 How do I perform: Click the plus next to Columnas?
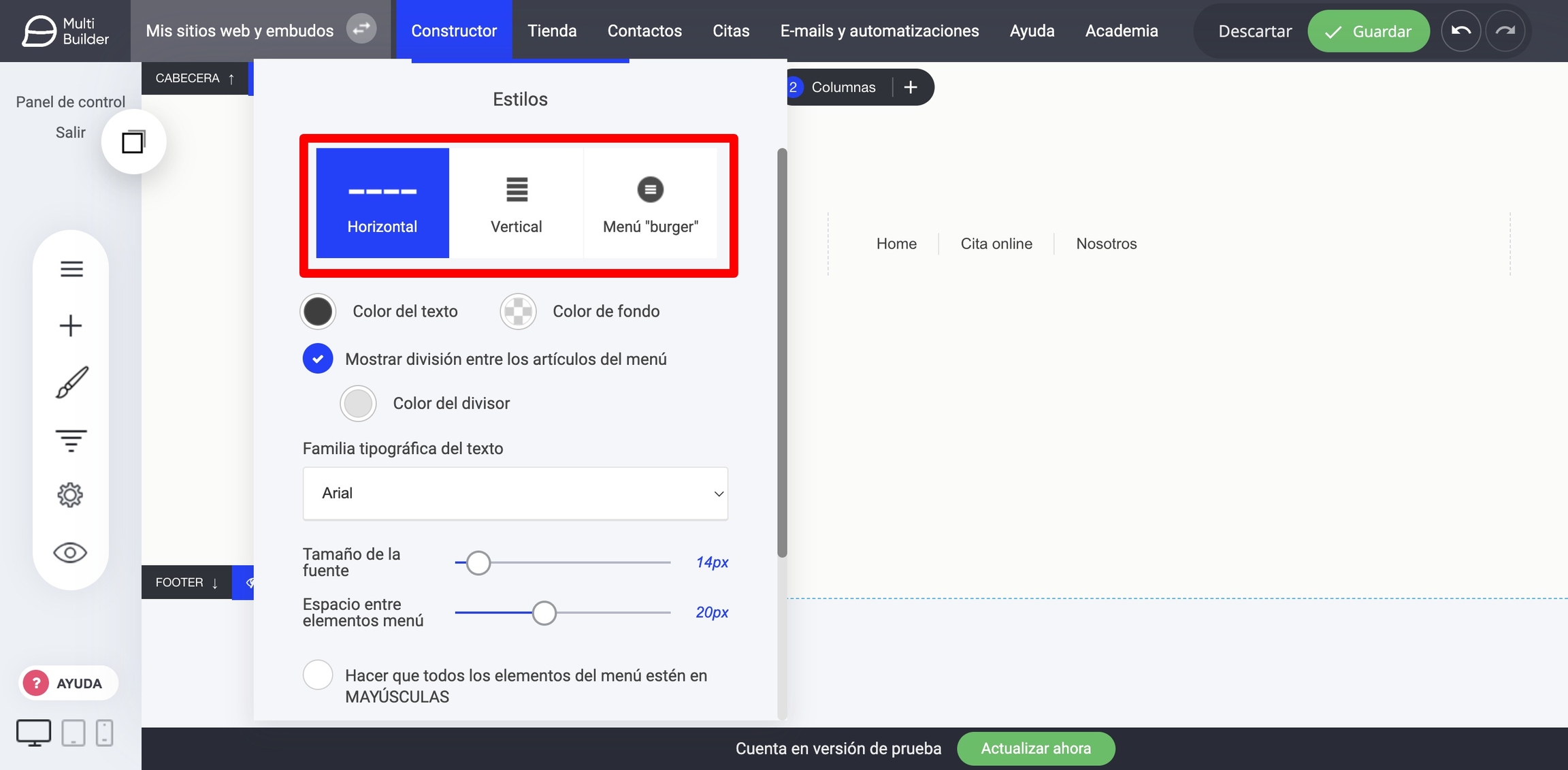click(911, 87)
